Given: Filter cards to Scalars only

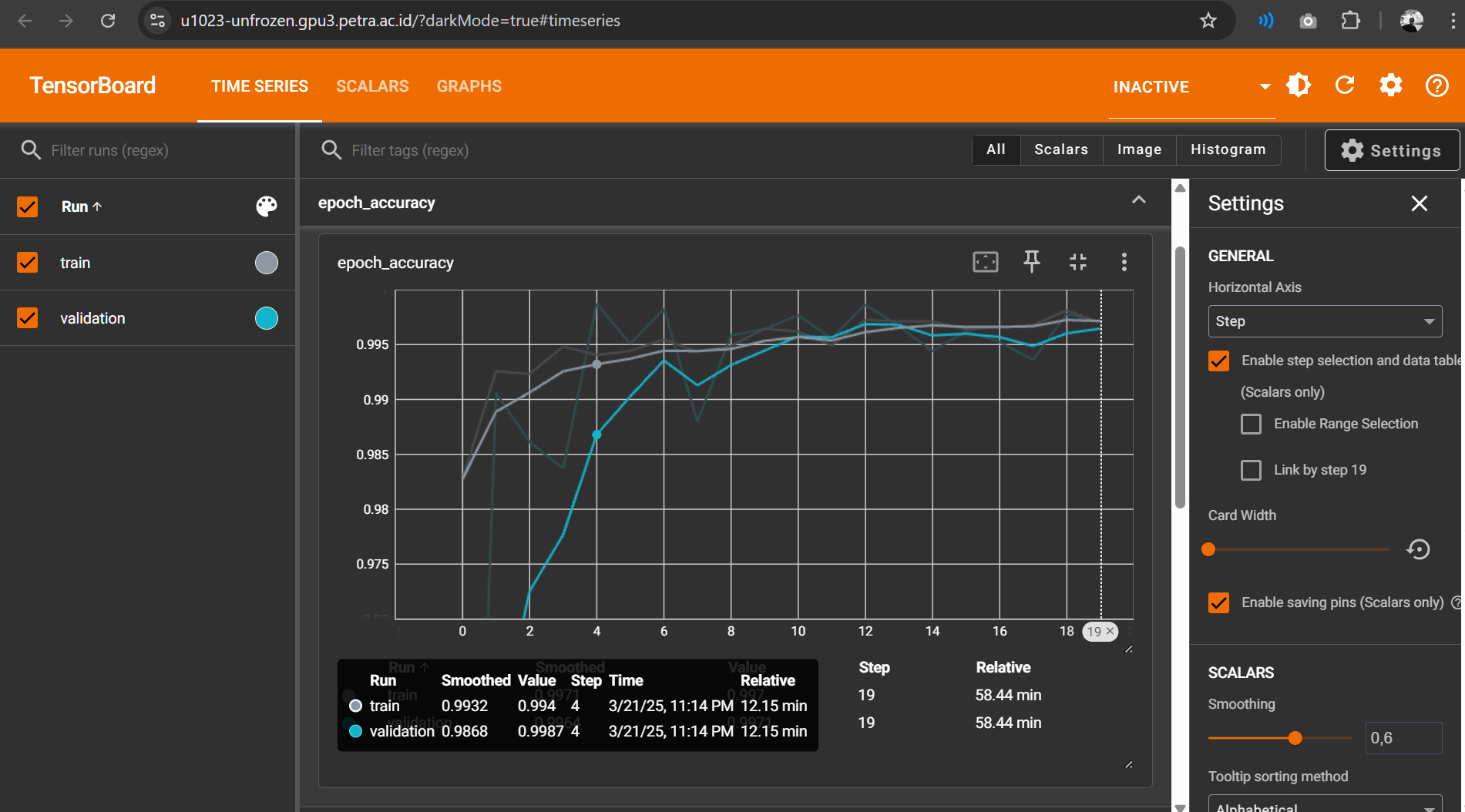Looking at the screenshot, I should click(1061, 149).
